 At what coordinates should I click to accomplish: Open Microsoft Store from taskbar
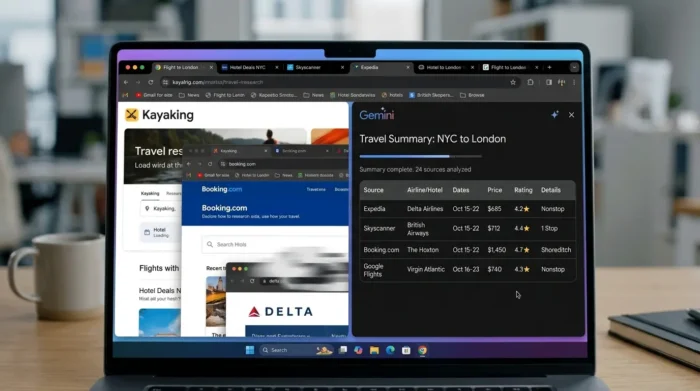406,350
